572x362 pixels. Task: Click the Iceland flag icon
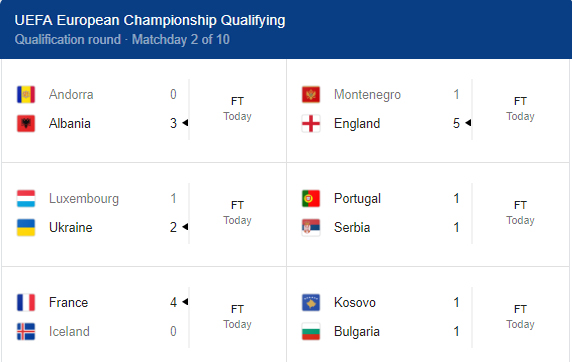click(x=26, y=331)
